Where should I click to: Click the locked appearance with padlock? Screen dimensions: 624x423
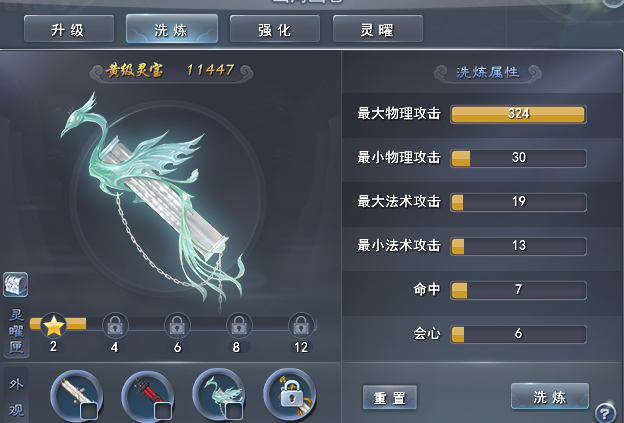[290, 394]
